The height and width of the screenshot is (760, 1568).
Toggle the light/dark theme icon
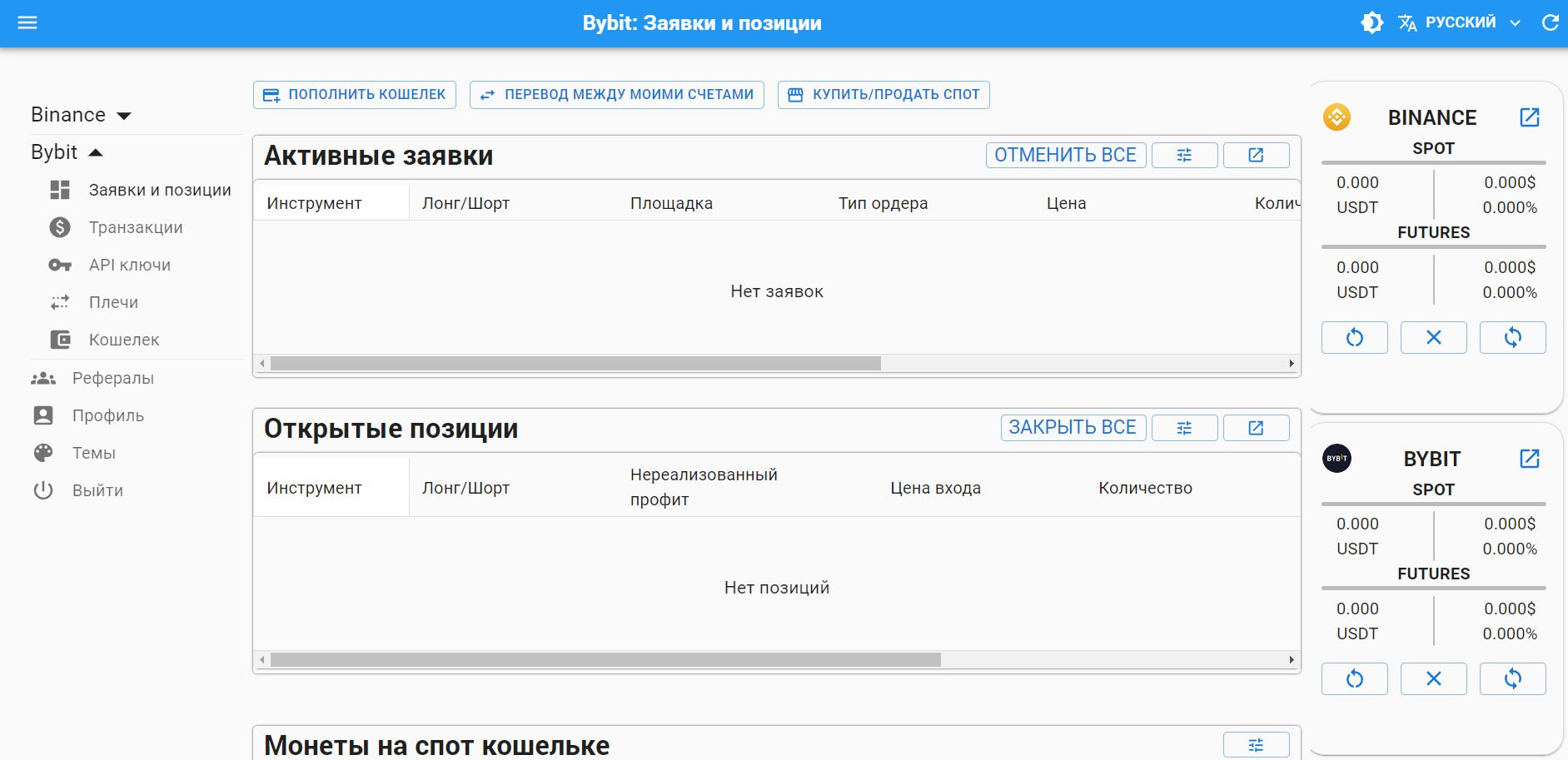(x=1372, y=22)
